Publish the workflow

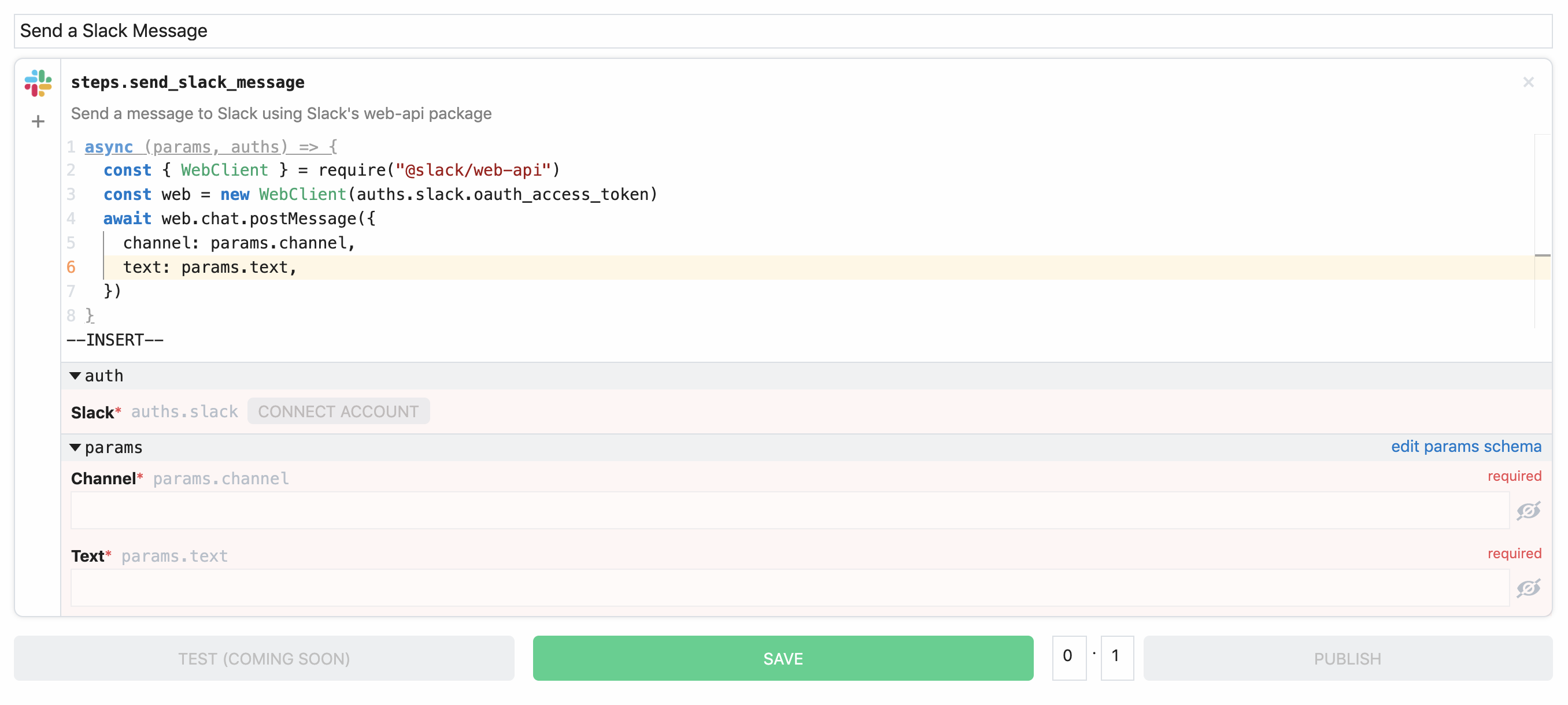[1347, 658]
